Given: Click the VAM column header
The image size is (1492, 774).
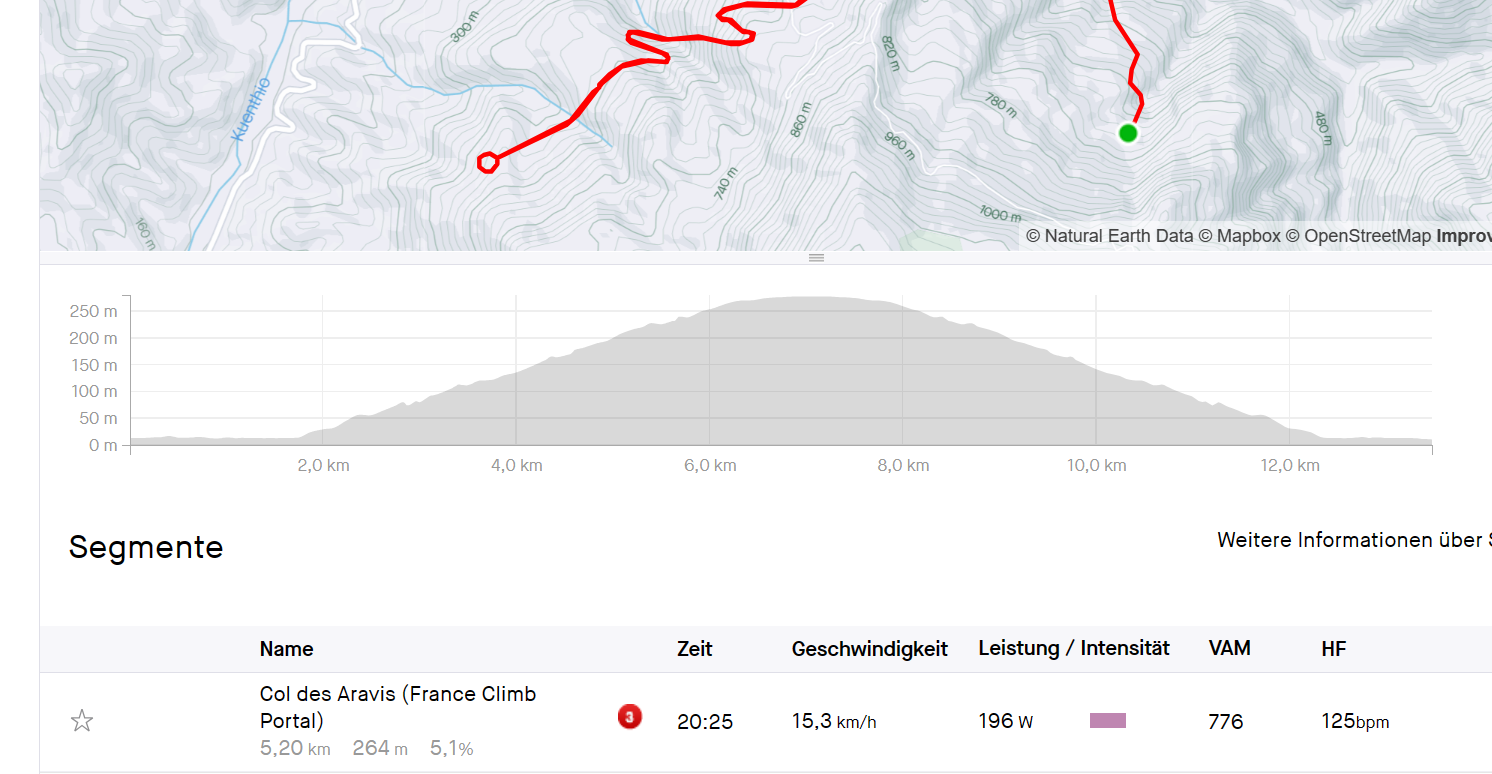Looking at the screenshot, I should coord(1229,649).
